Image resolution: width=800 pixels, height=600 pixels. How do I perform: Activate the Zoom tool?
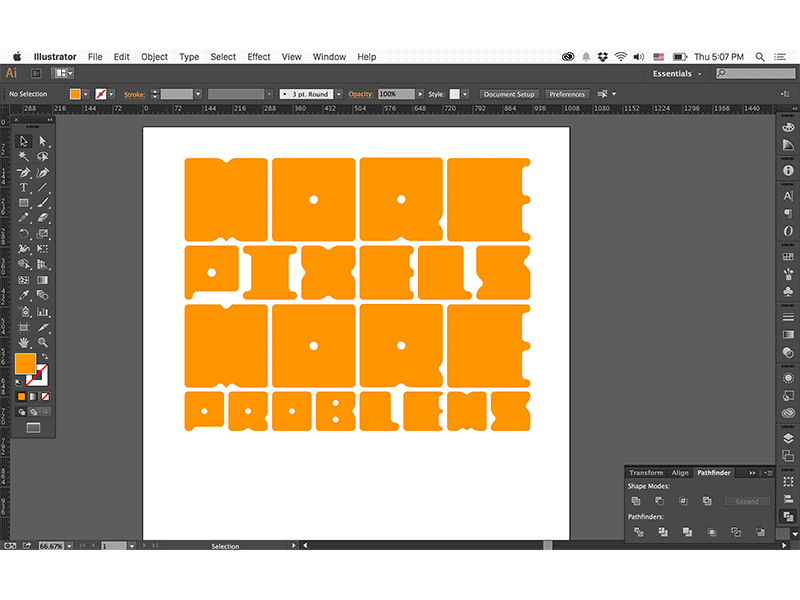41,341
